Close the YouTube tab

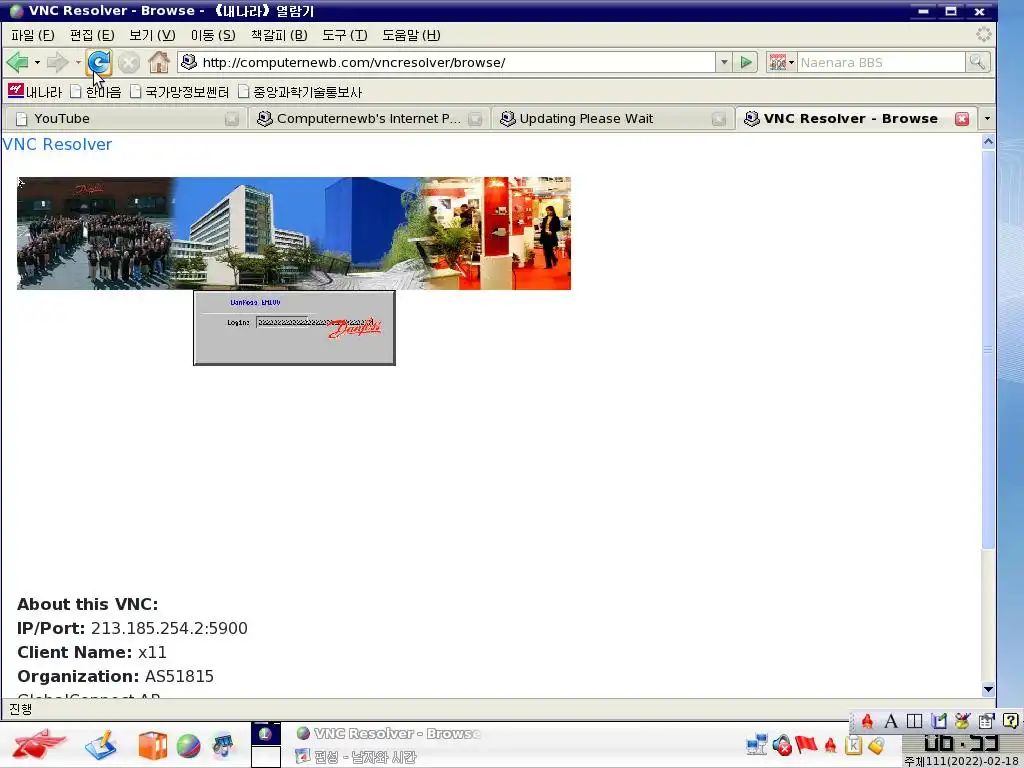point(231,119)
